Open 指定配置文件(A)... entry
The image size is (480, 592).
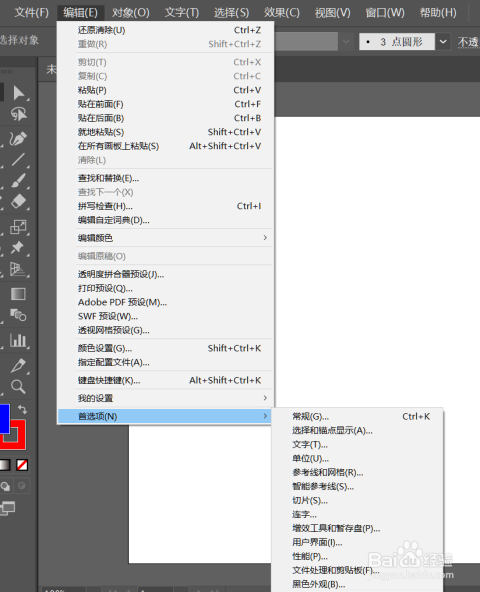(165, 362)
